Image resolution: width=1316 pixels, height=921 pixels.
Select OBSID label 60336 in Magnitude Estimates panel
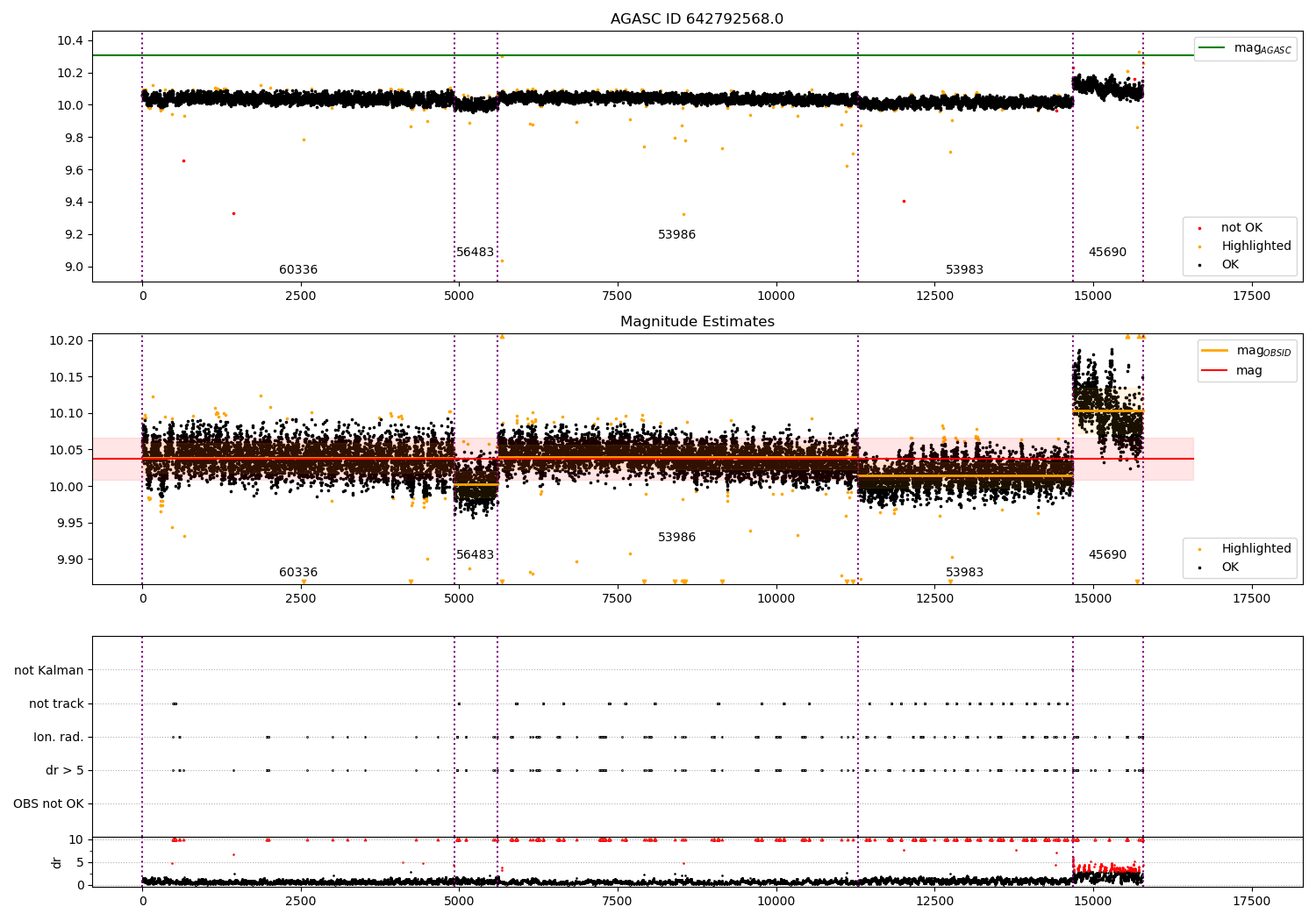tap(298, 573)
